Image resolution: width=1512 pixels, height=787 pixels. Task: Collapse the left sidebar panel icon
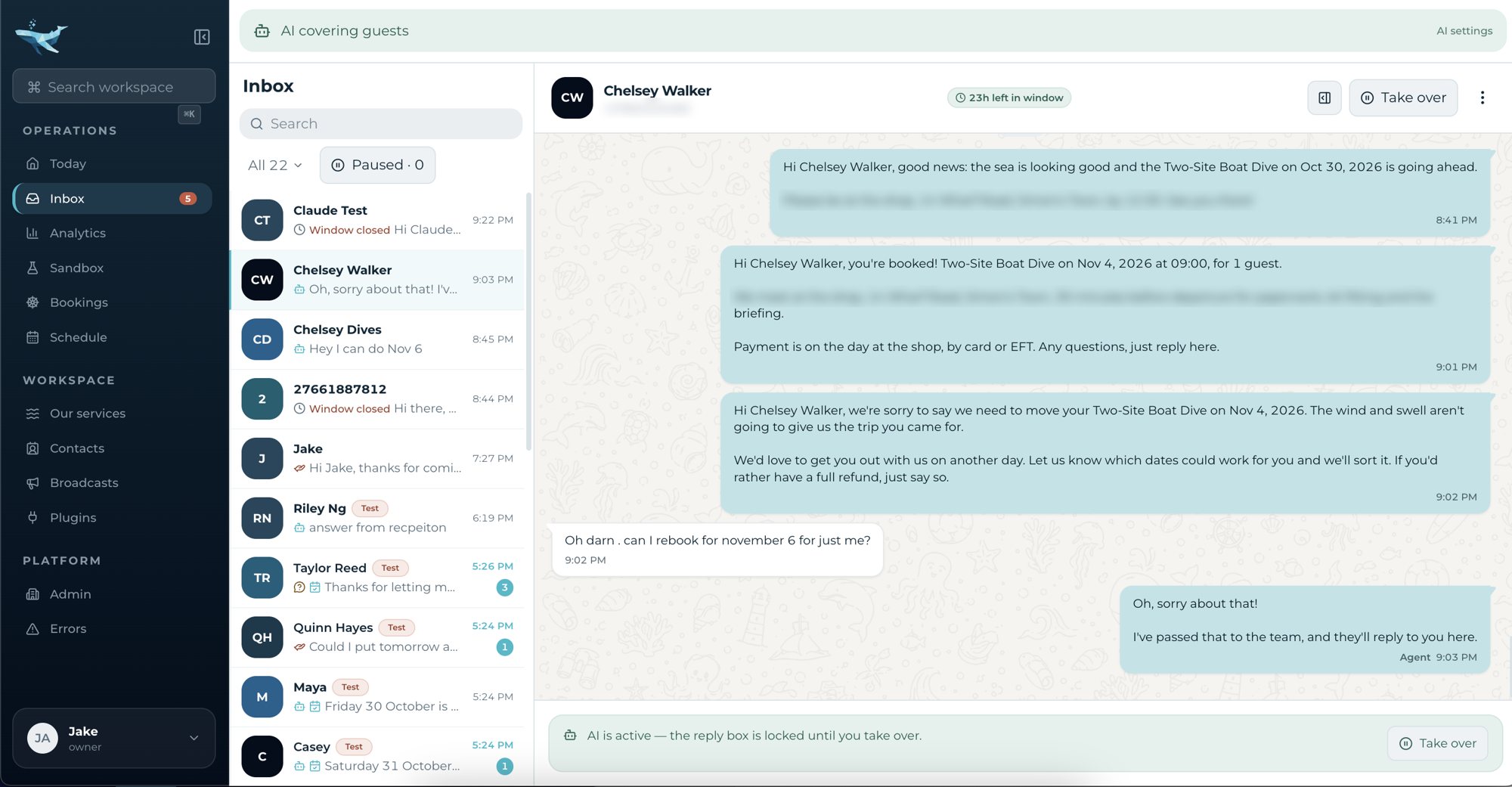click(x=202, y=37)
